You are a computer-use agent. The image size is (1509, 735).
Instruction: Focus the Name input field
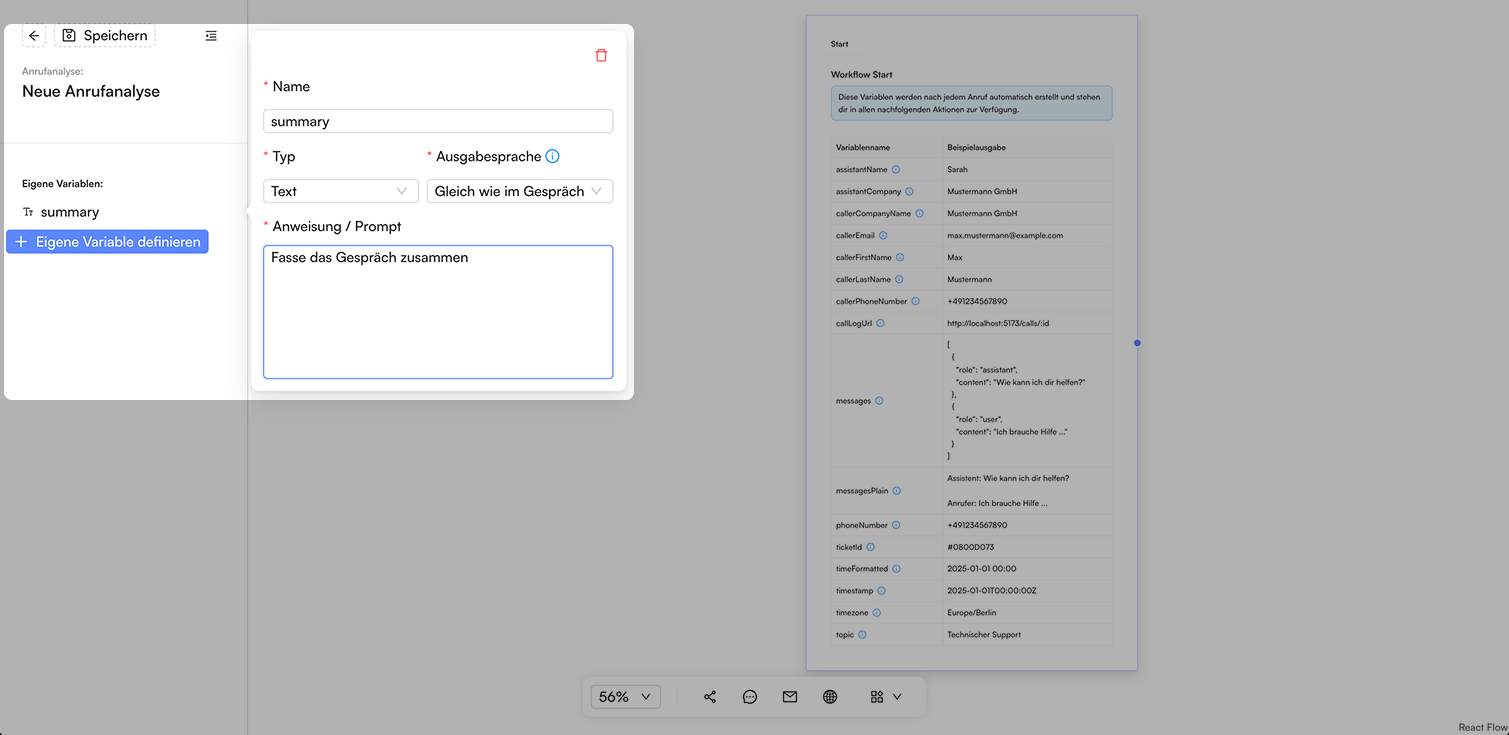(438, 121)
